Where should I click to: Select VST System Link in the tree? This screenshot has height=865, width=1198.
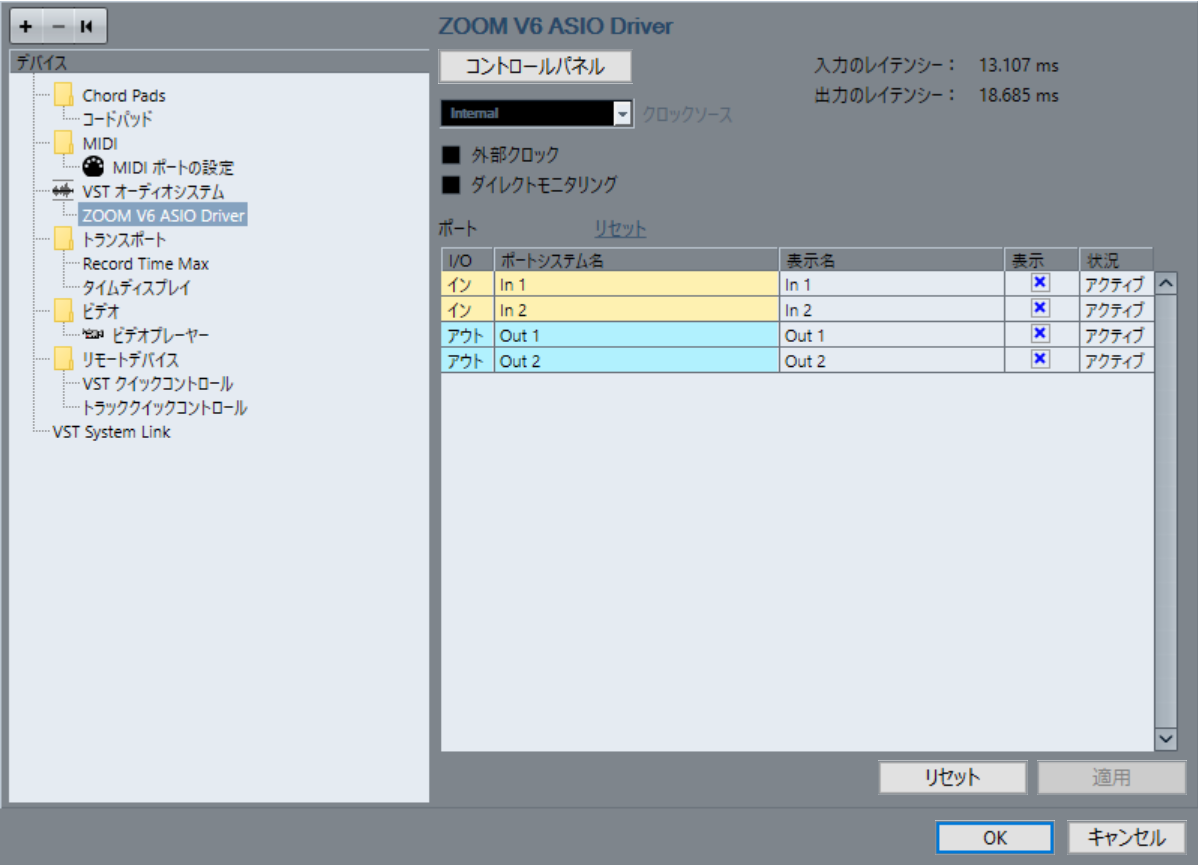(x=112, y=432)
